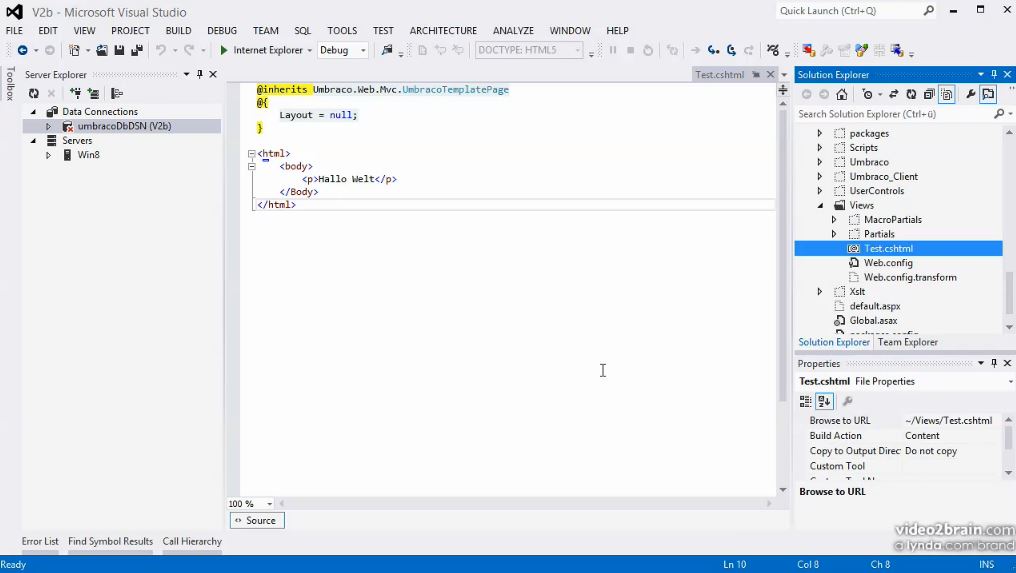Toggle pin on the Test.cshtml tab

click(756, 75)
